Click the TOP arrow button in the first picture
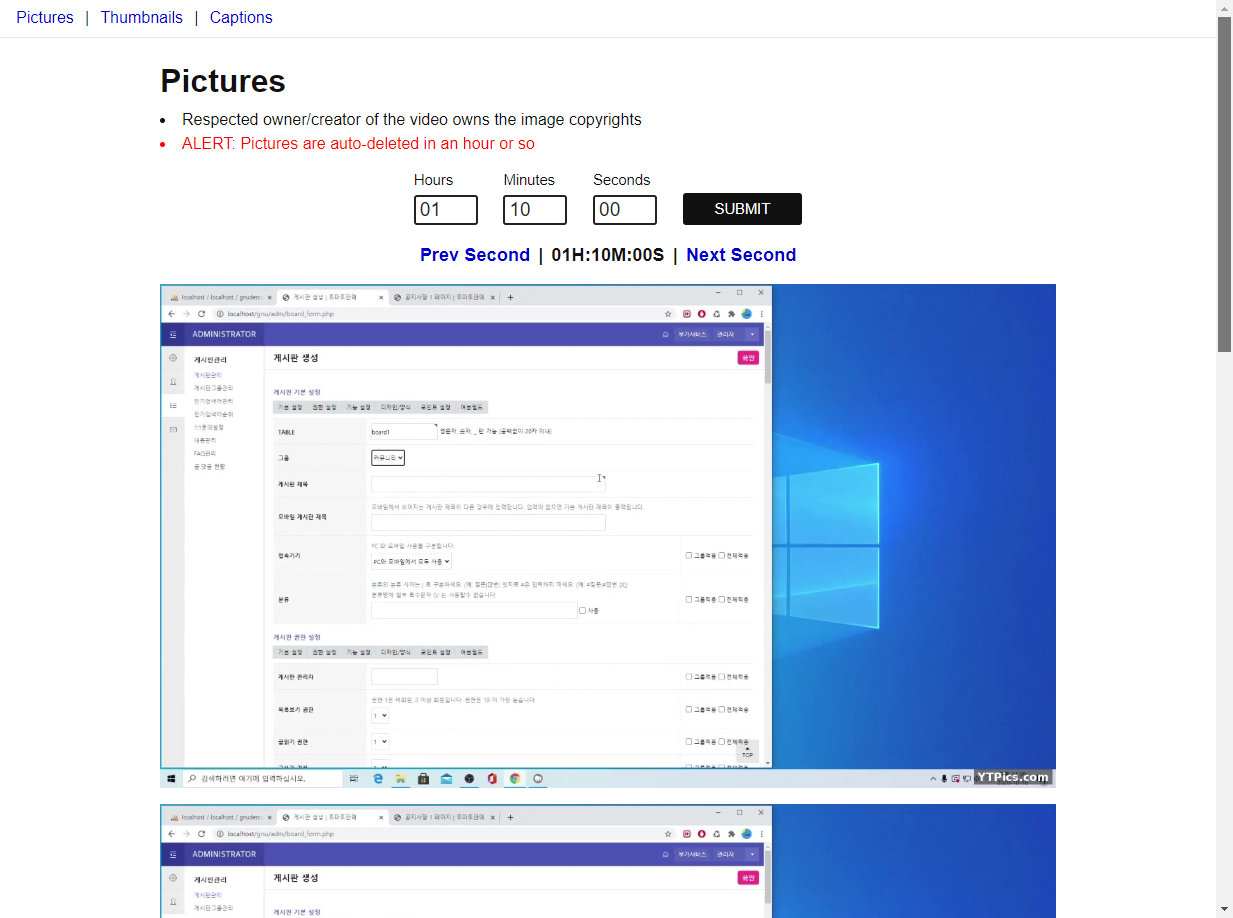 tap(747, 751)
